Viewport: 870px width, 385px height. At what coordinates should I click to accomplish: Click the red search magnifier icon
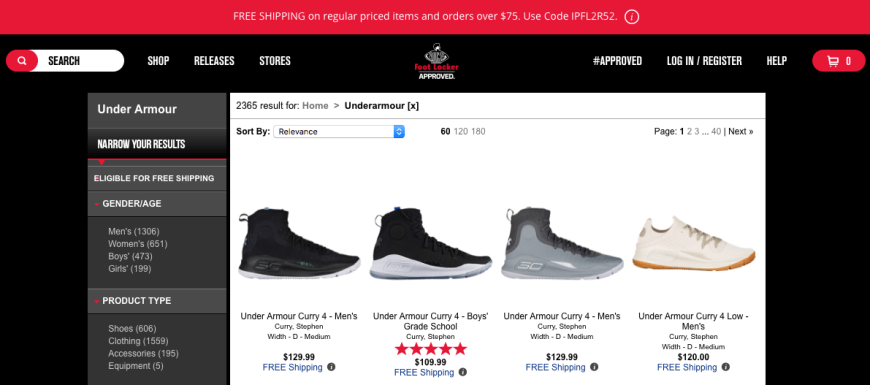point(22,61)
